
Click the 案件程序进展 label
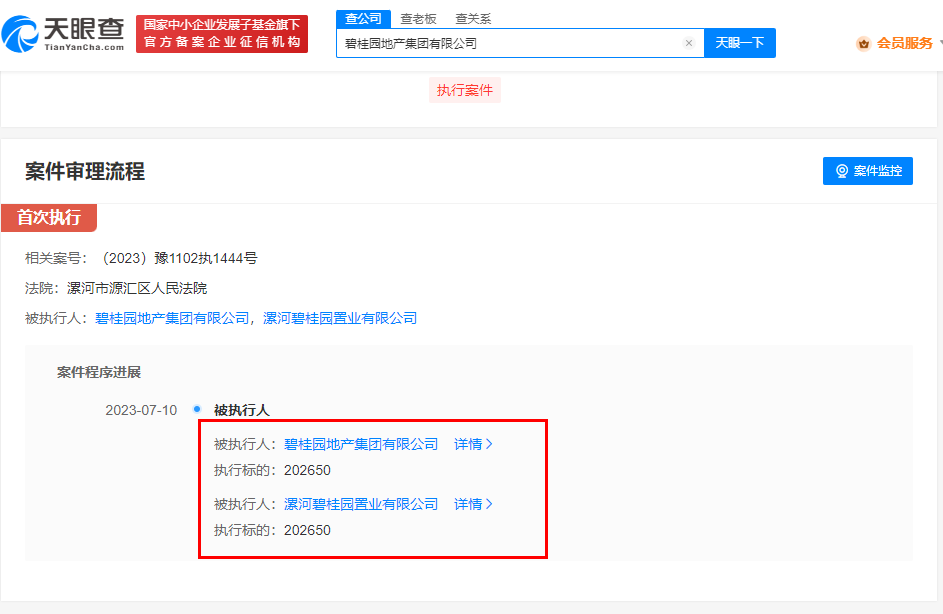(x=99, y=373)
